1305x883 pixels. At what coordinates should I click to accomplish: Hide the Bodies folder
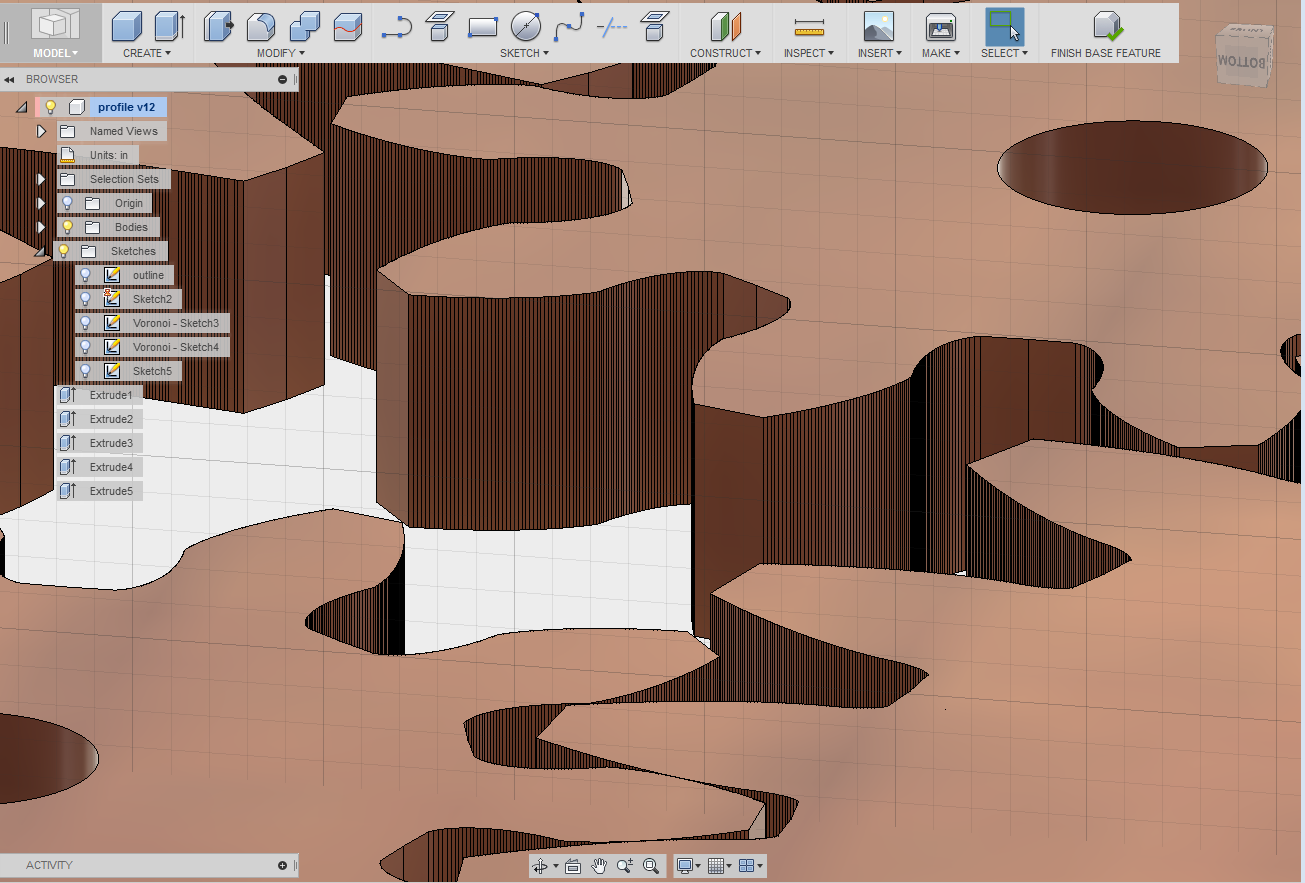click(x=67, y=227)
